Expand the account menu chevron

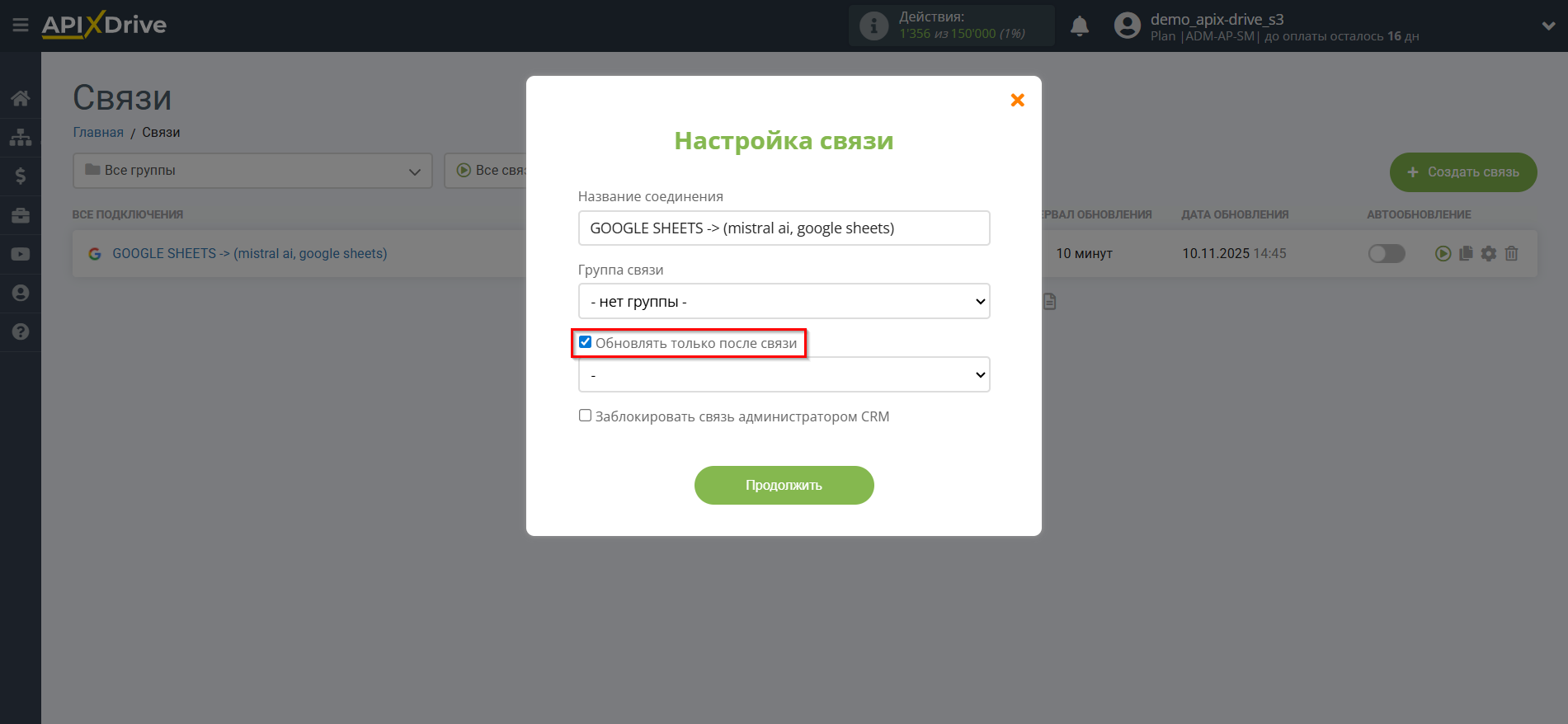pyautogui.click(x=1548, y=26)
